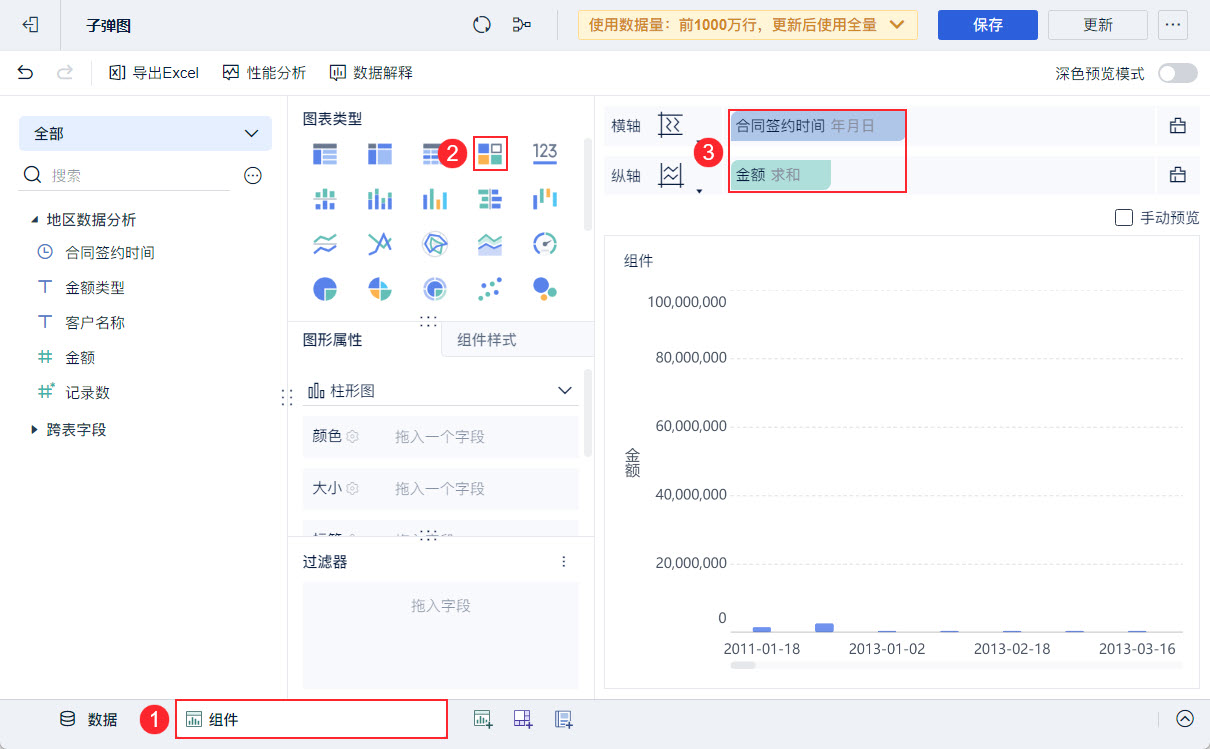Screen dimensions: 1210x749
Task: Select the multi-layer ring pie chart type
Action: pos(434,289)
